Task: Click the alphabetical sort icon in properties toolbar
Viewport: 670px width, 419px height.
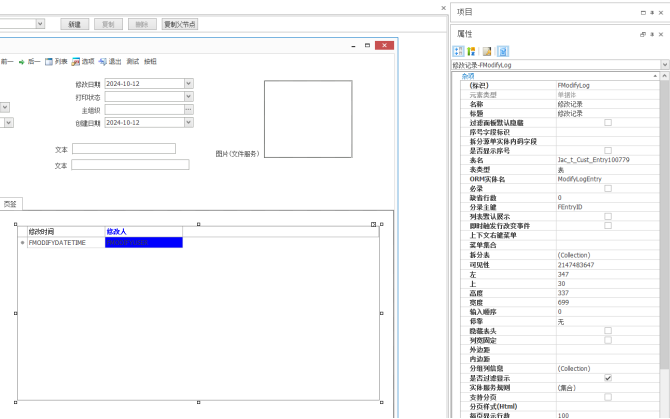Action: pos(471,51)
